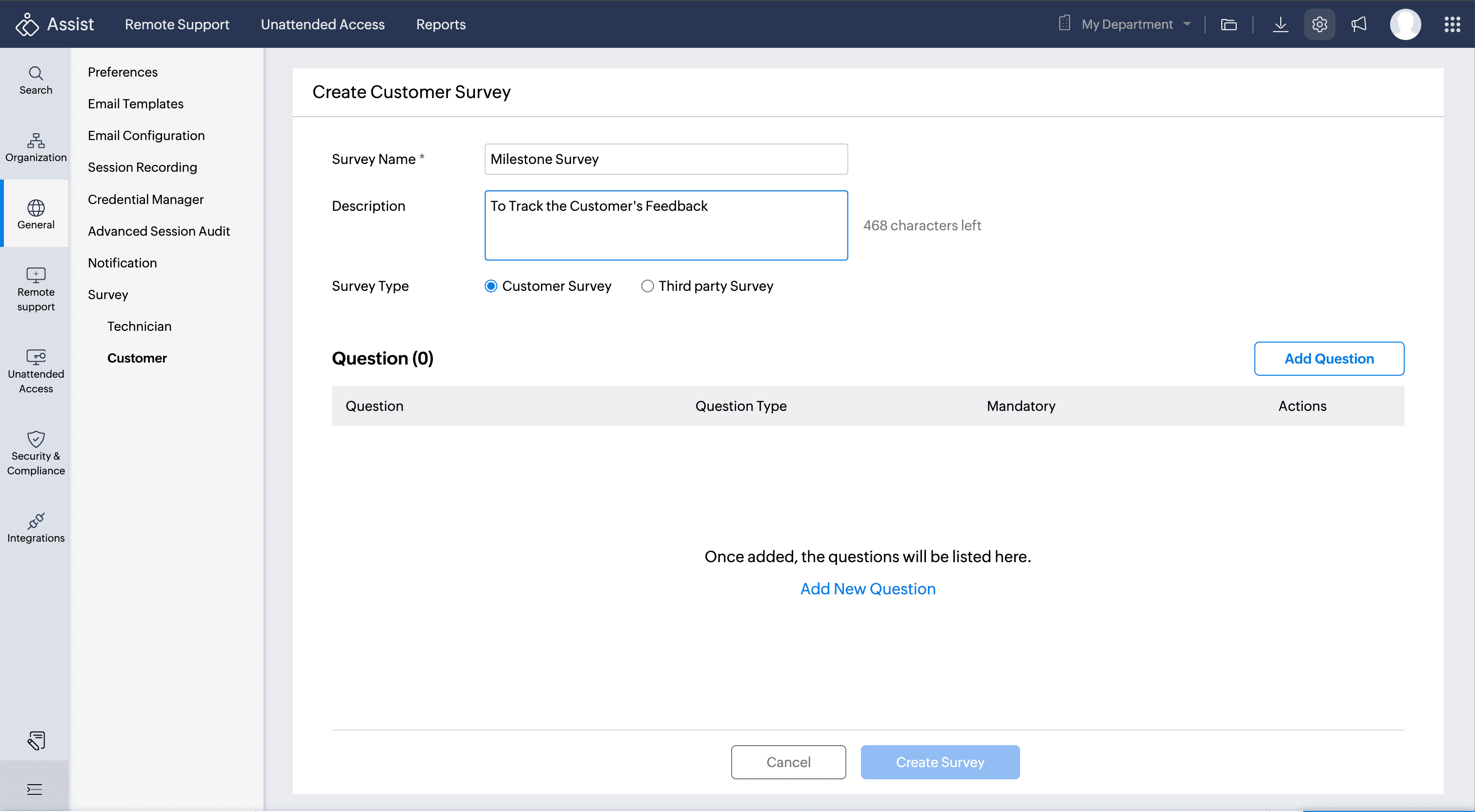Click the Add New Question link
The height and width of the screenshot is (812, 1475).
[867, 588]
